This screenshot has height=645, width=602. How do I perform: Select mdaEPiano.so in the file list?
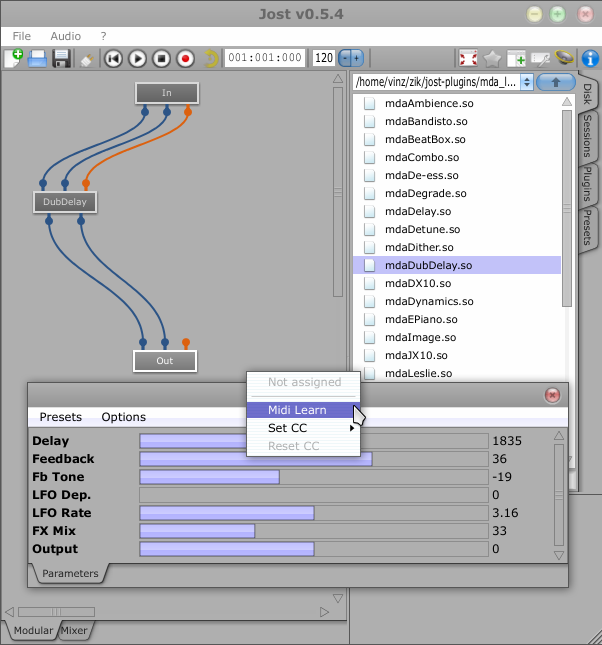tap(457, 320)
